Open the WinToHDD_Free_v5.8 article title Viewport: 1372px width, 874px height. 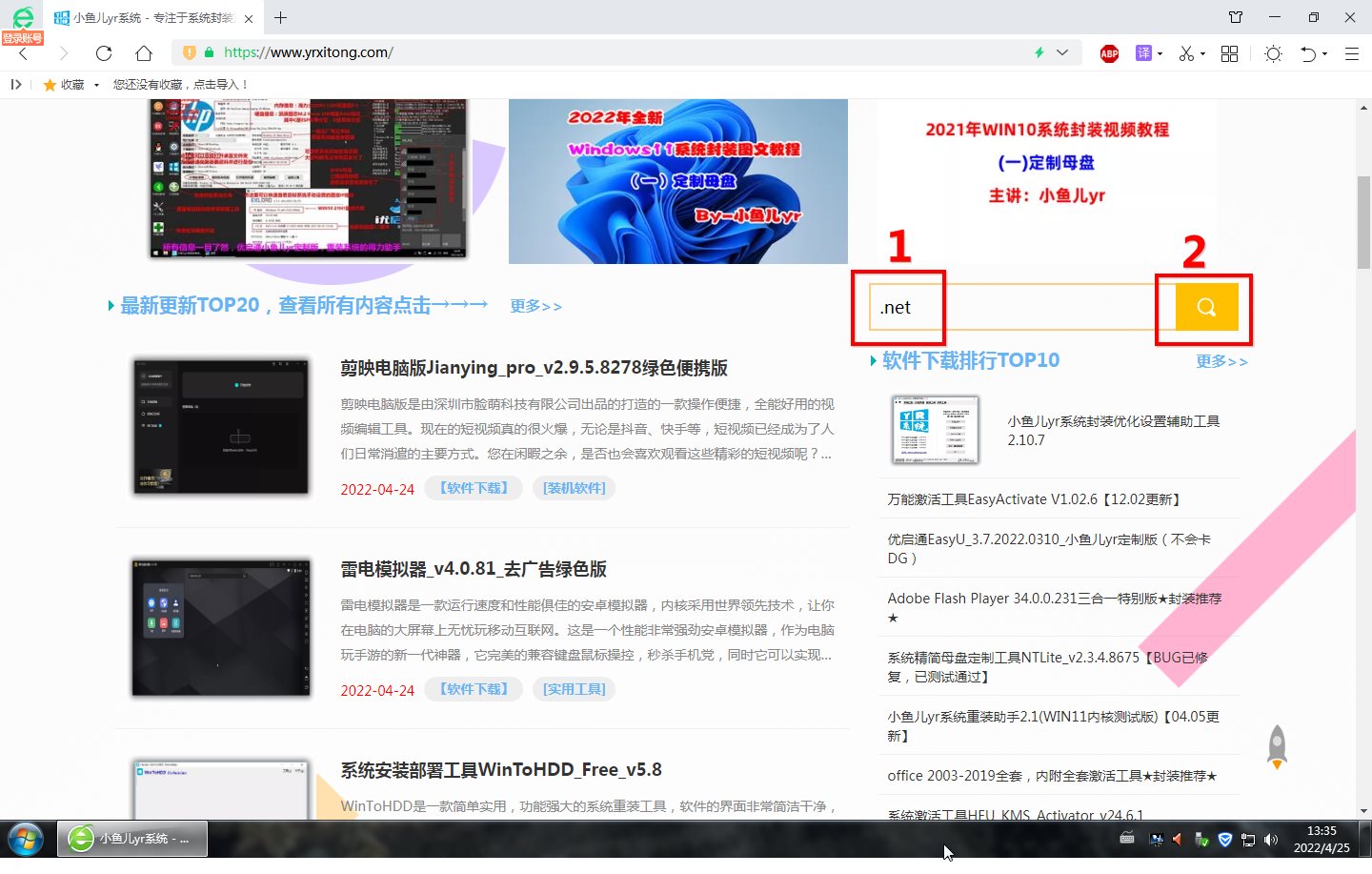coord(501,769)
